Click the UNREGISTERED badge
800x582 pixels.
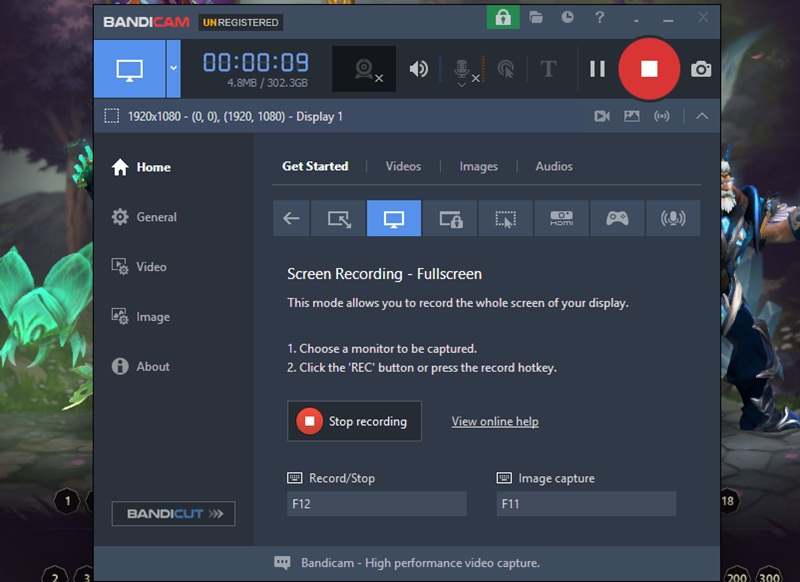pyautogui.click(x=241, y=22)
